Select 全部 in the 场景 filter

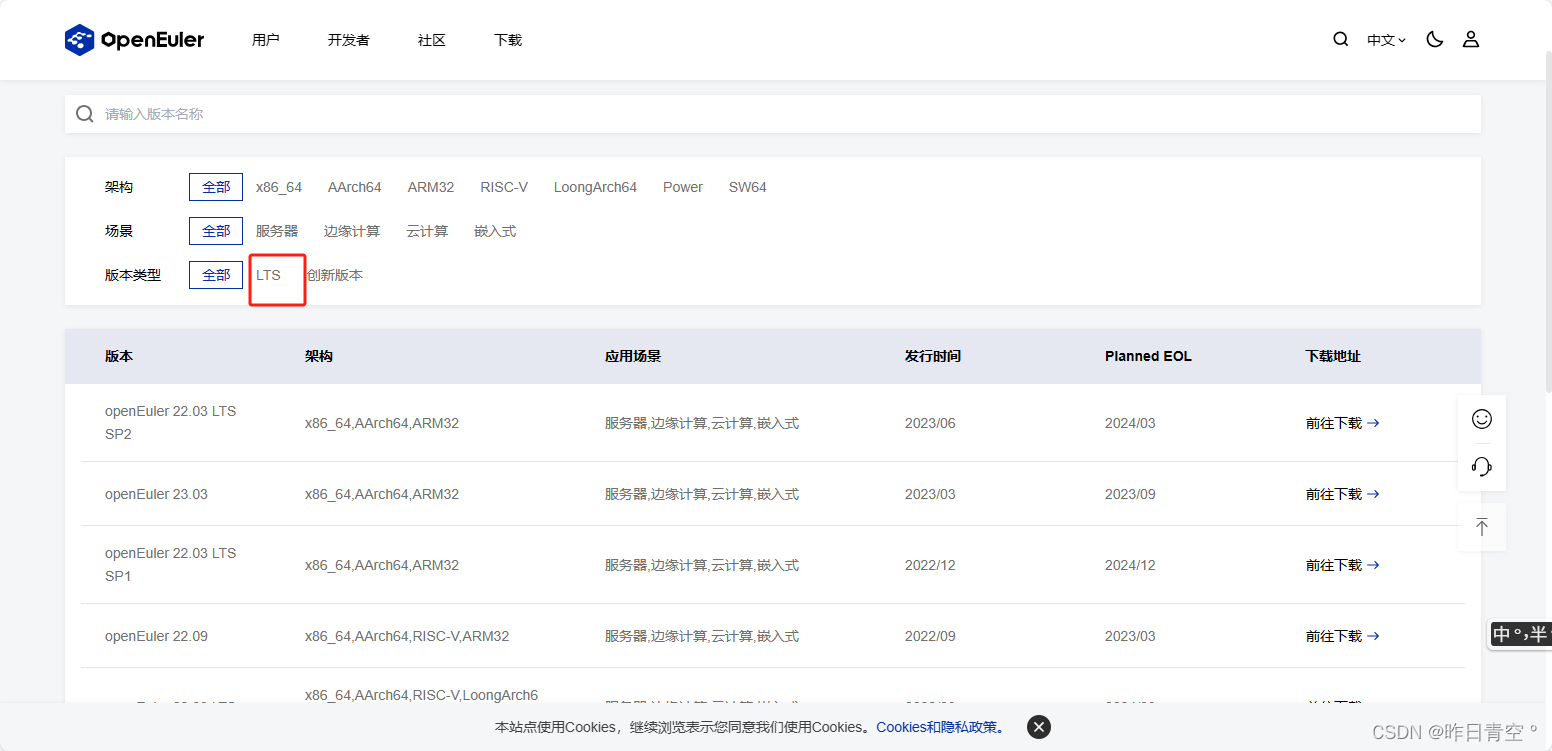[x=216, y=231]
